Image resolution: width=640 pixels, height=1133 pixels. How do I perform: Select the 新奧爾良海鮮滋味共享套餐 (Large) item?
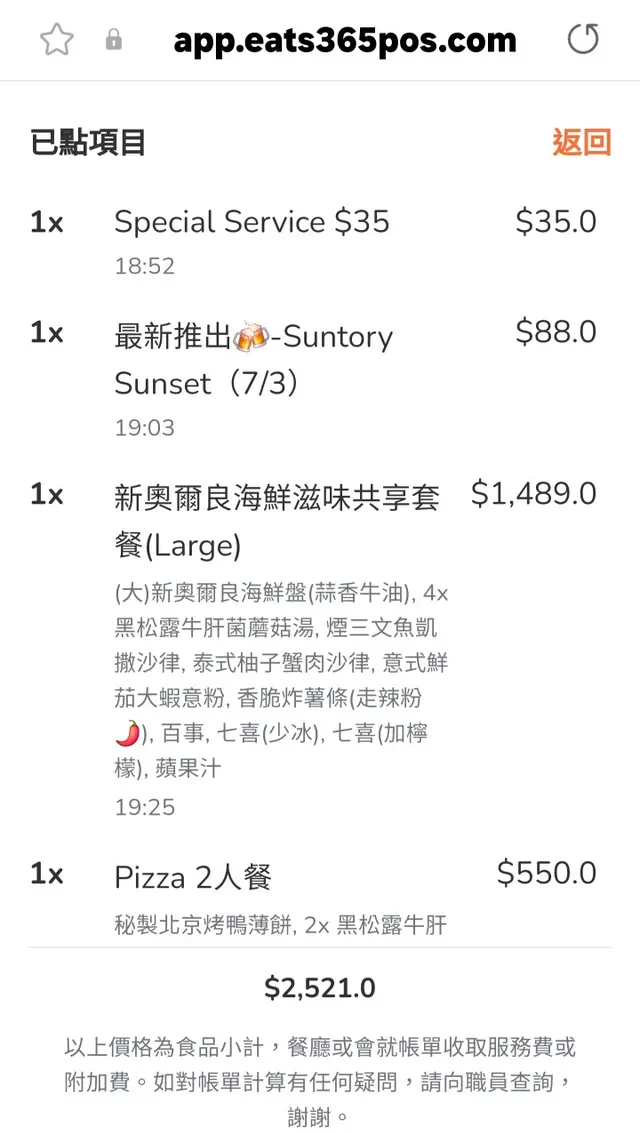(x=277, y=521)
